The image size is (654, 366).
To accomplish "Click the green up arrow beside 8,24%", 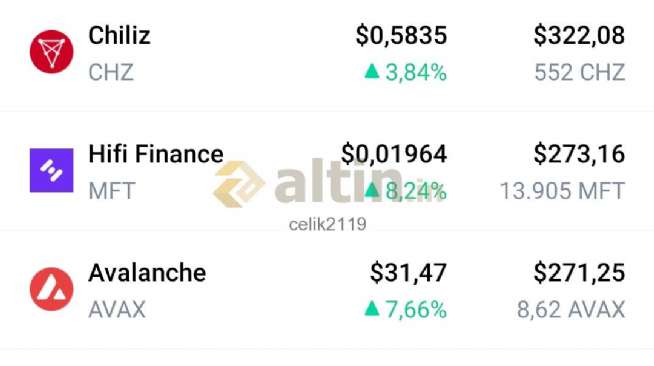I will click(x=372, y=190).
